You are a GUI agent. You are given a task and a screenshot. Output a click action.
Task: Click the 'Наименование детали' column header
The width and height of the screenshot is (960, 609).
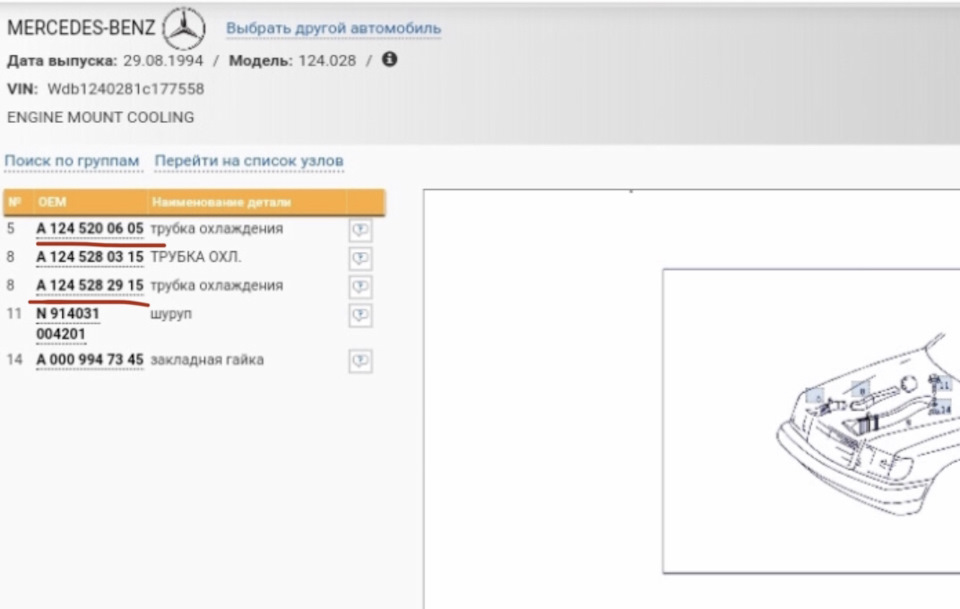221,202
